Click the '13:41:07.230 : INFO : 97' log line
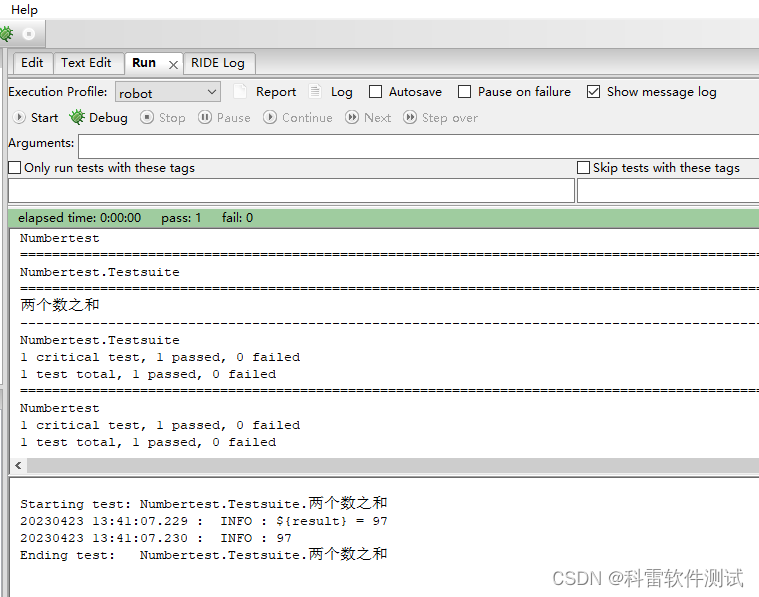Image resolution: width=759 pixels, height=597 pixels. pos(156,538)
